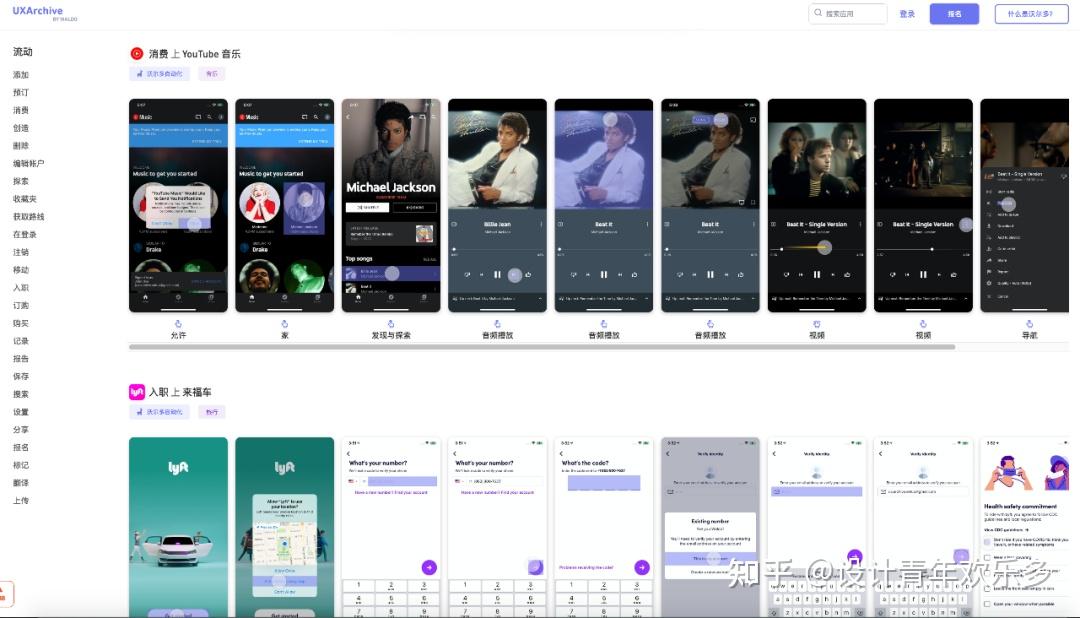Choose 标记 from the sidebar list
The image size is (1080, 618).
click(21, 465)
